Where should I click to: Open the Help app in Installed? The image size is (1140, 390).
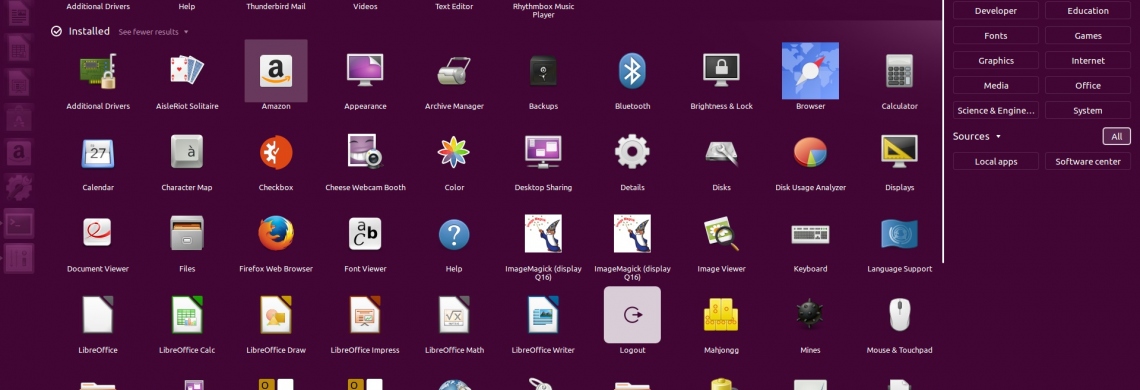pyautogui.click(x=454, y=234)
